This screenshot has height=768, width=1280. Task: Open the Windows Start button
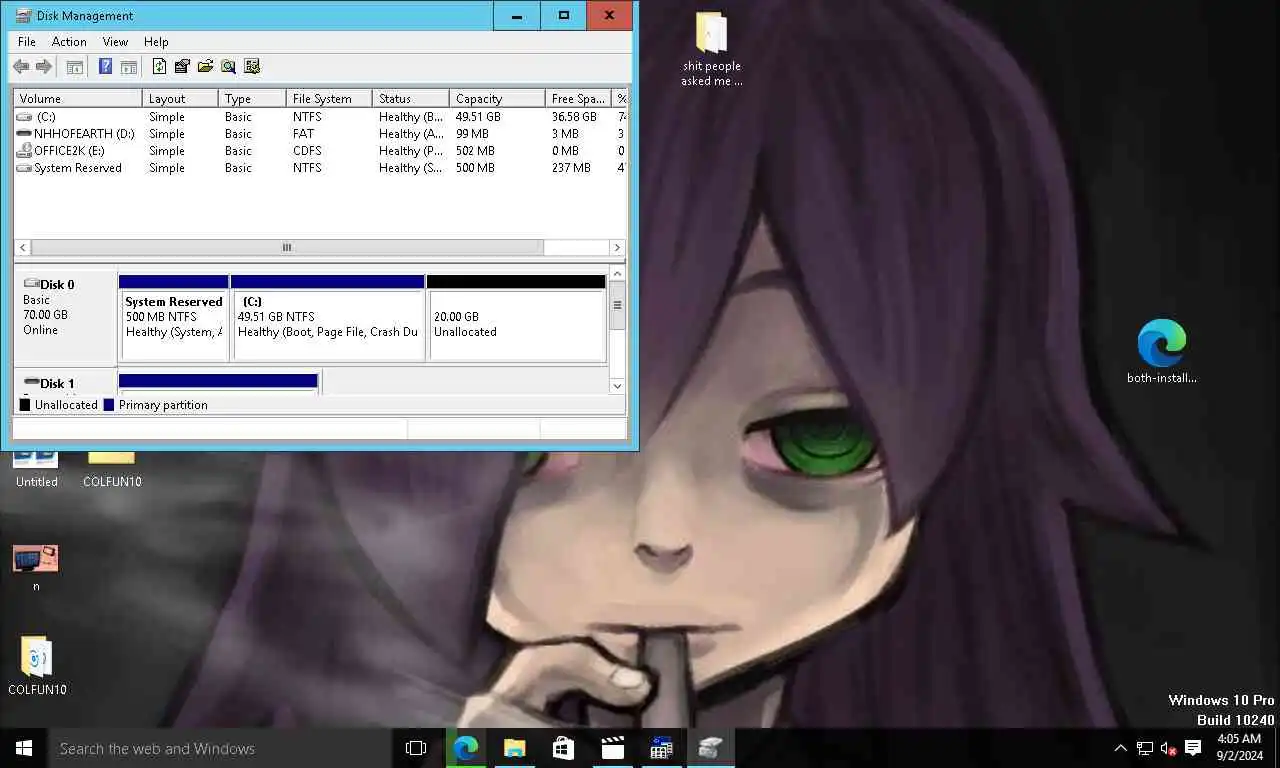(24, 748)
